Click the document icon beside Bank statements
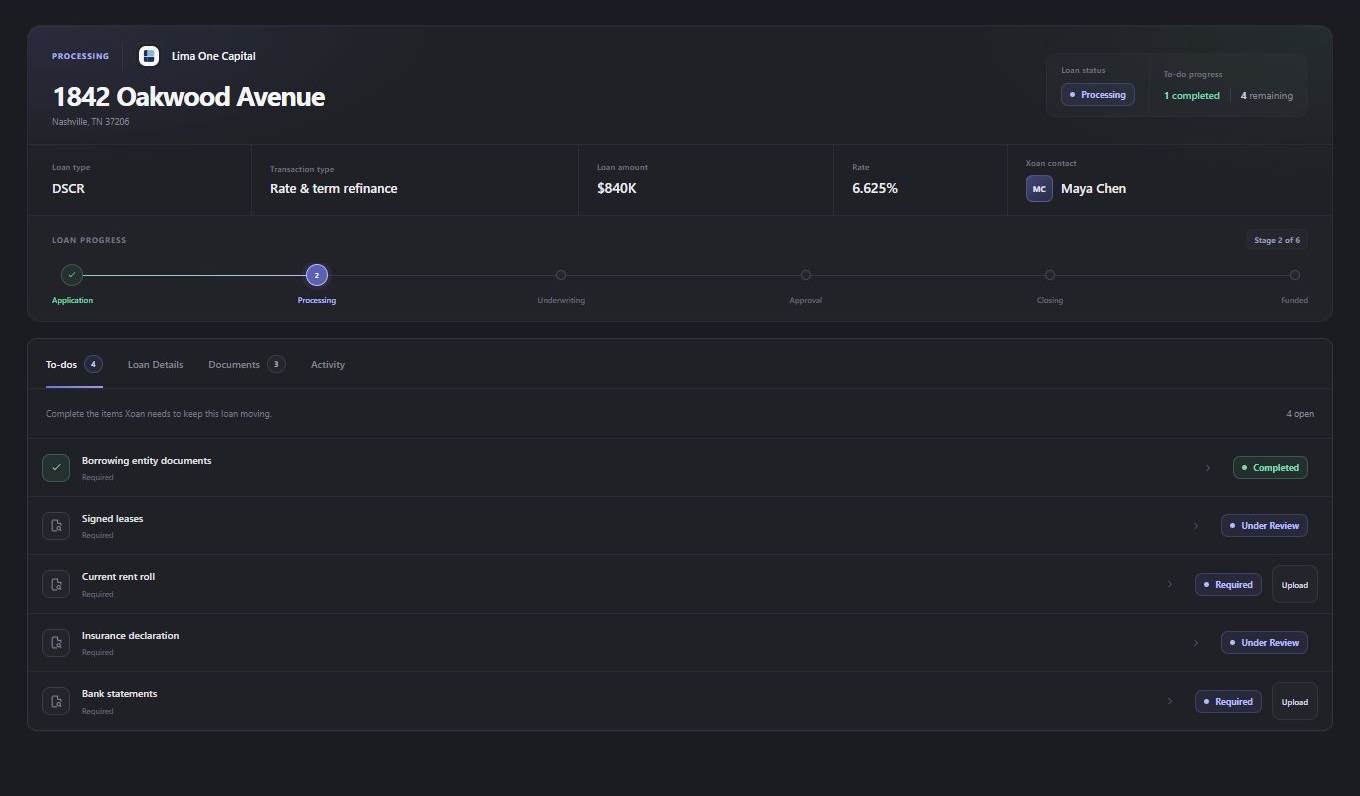1360x796 pixels. pos(56,701)
